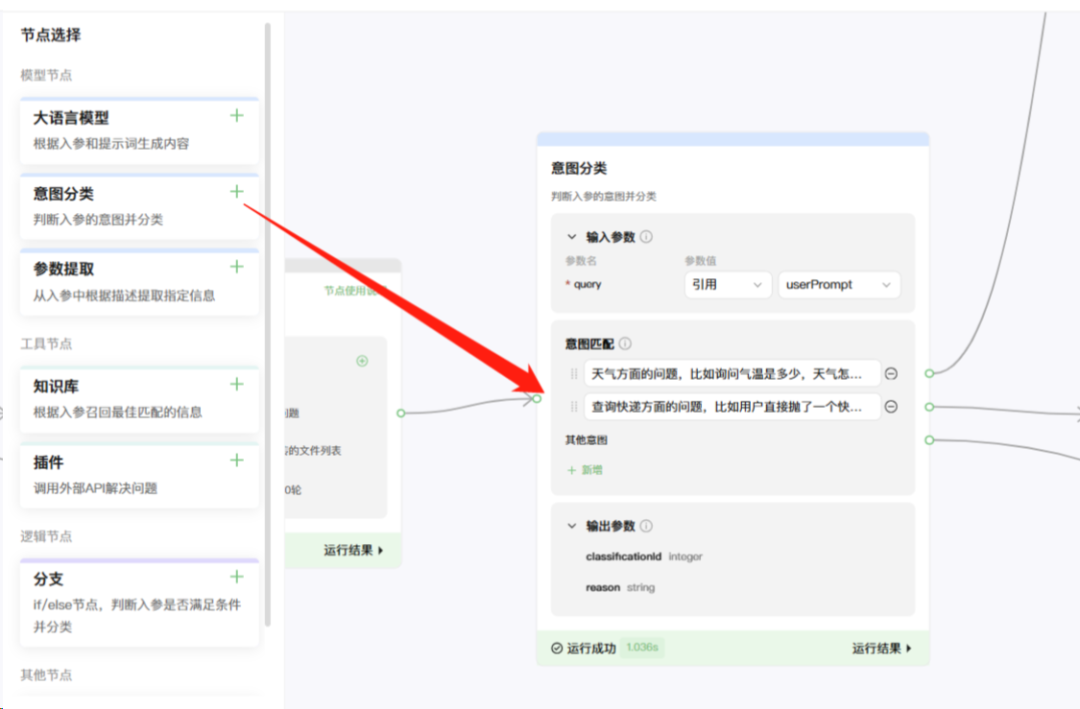Remove the 查询快递方面的问题 intent row
This screenshot has width=1080, height=709.
(891, 407)
